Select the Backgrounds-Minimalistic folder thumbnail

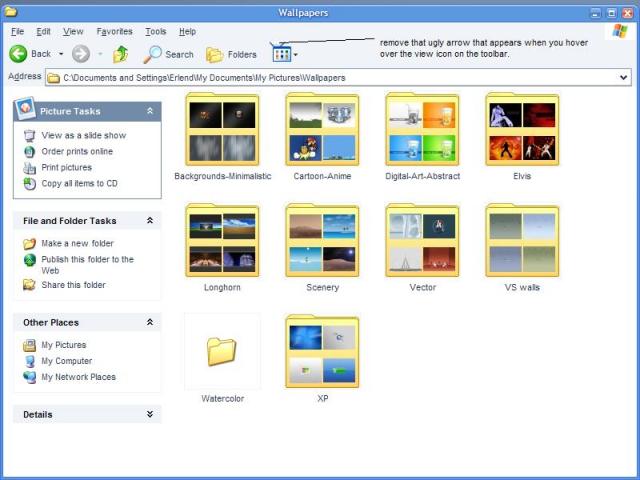[222, 129]
